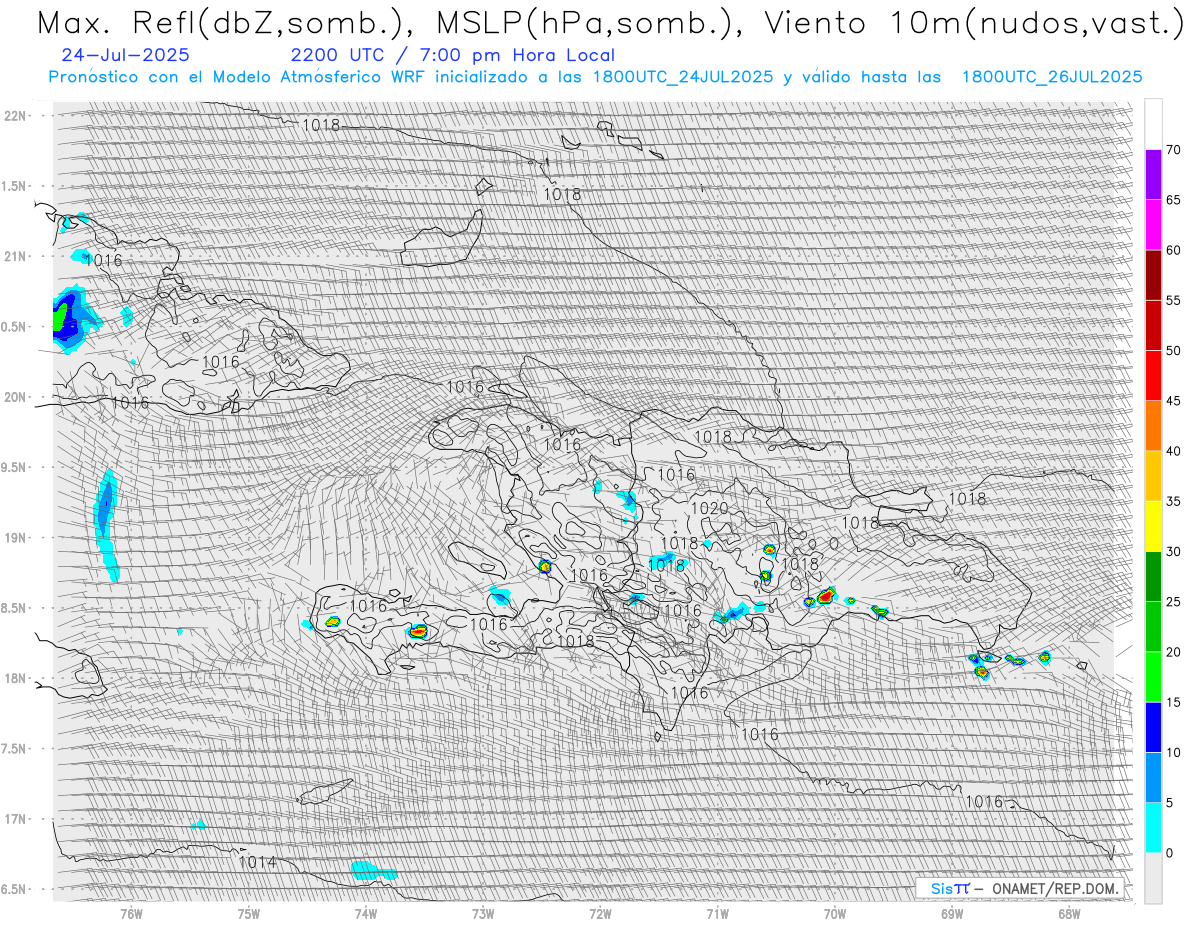
Task: Select the dark green 25-30 dBZ colorbar segment
Action: click(1153, 576)
